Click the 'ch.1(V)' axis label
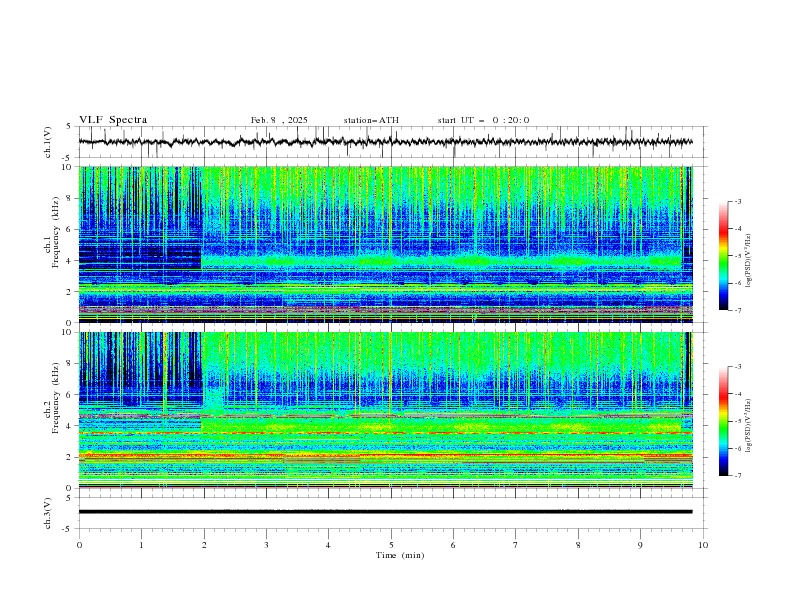792x612 pixels. pos(48,142)
